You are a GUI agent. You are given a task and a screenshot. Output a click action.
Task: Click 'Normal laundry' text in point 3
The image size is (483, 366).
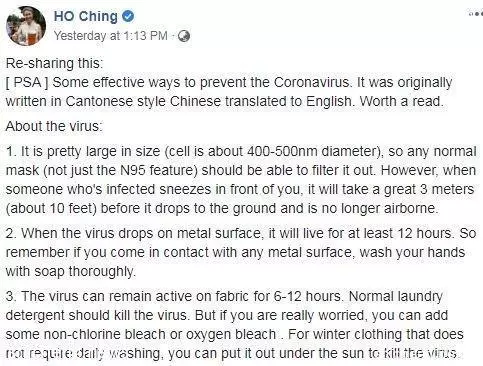click(x=396, y=296)
